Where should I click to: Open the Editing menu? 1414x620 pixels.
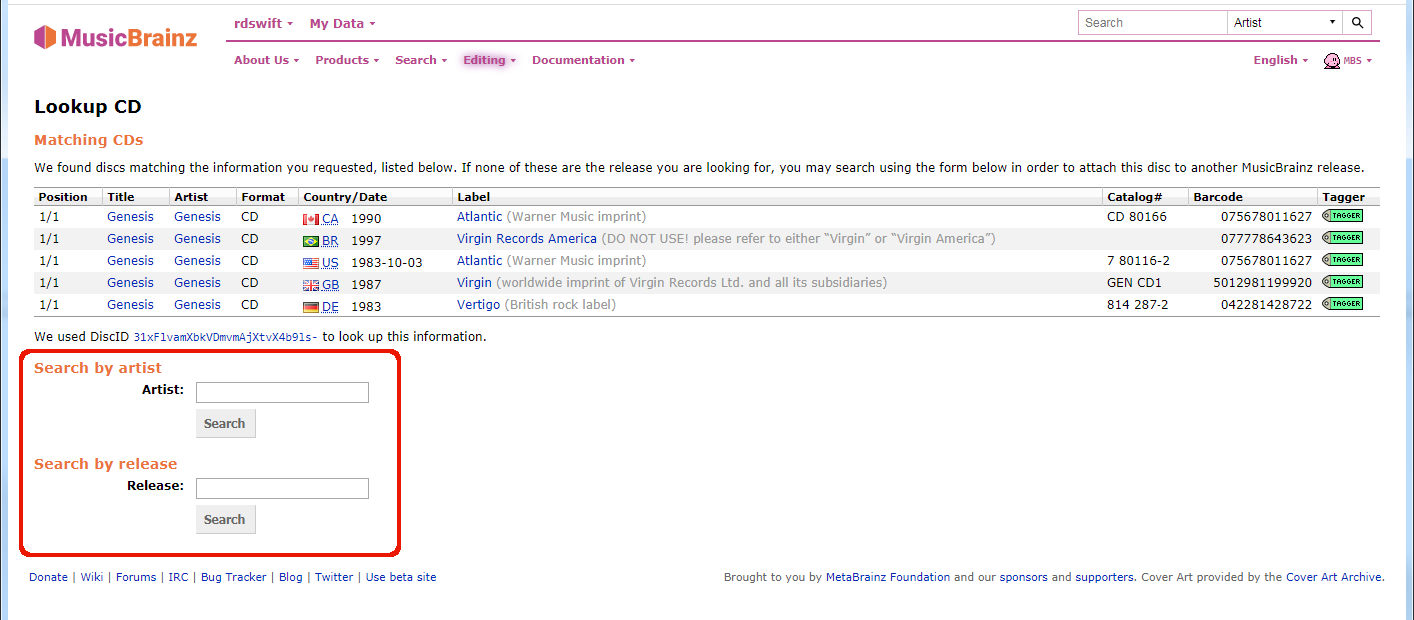pos(490,60)
